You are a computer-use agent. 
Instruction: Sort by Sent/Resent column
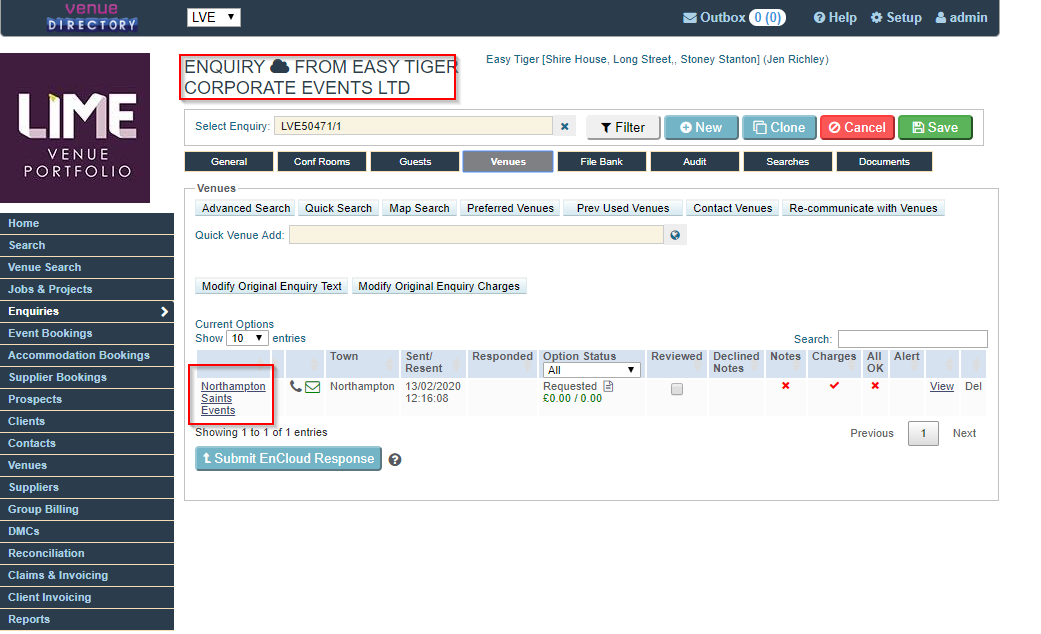[433, 362]
